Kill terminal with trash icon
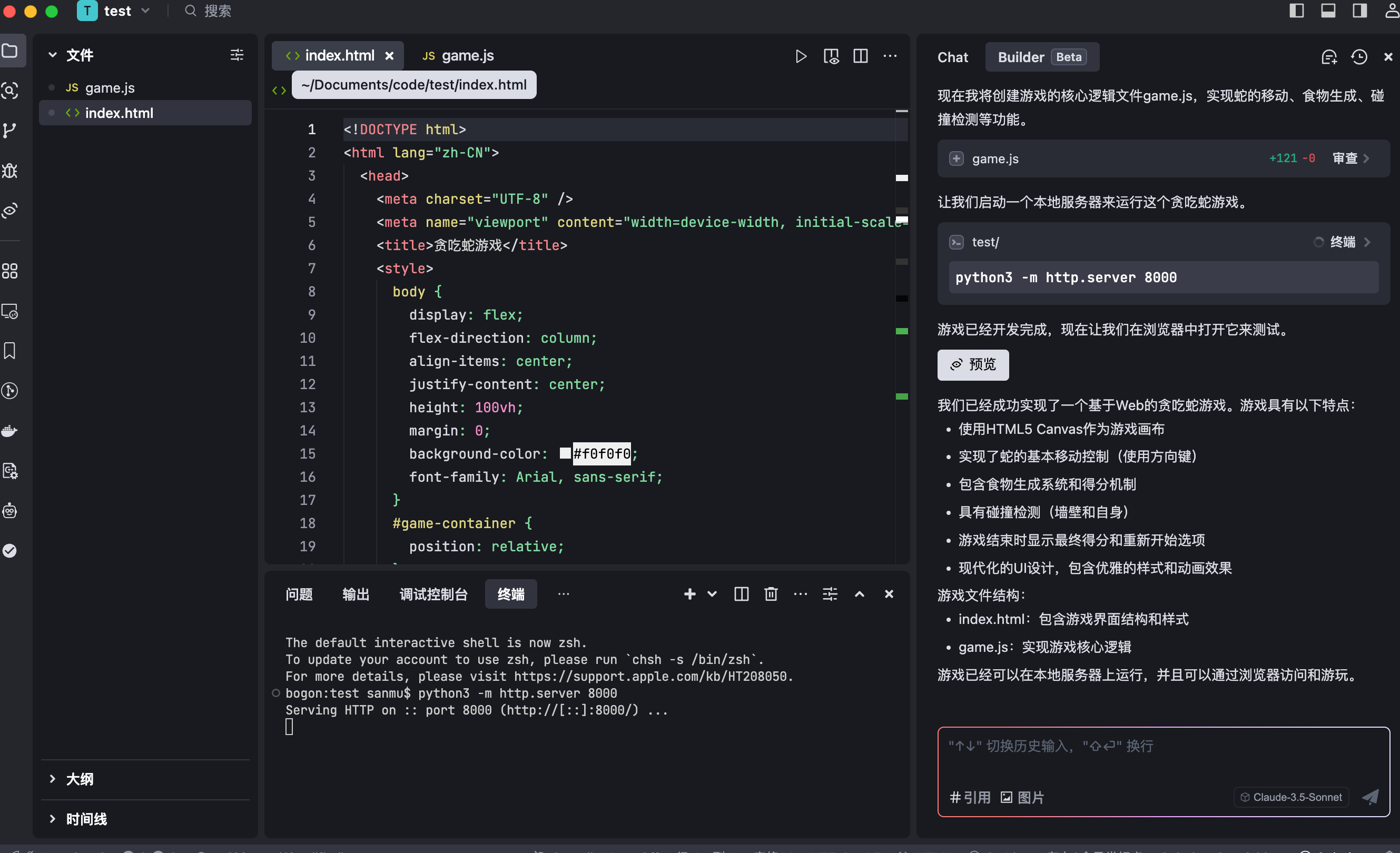1400x853 pixels. tap(771, 594)
